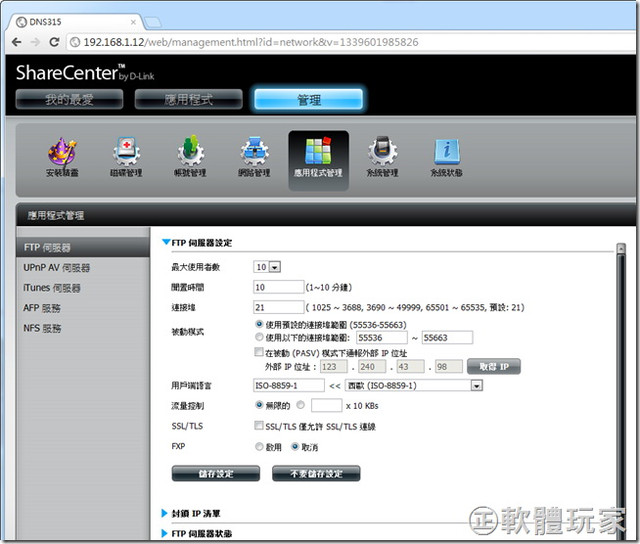Click the ShareCenter by D-Link logo
Viewport: 640px width, 544px height.
click(85, 73)
